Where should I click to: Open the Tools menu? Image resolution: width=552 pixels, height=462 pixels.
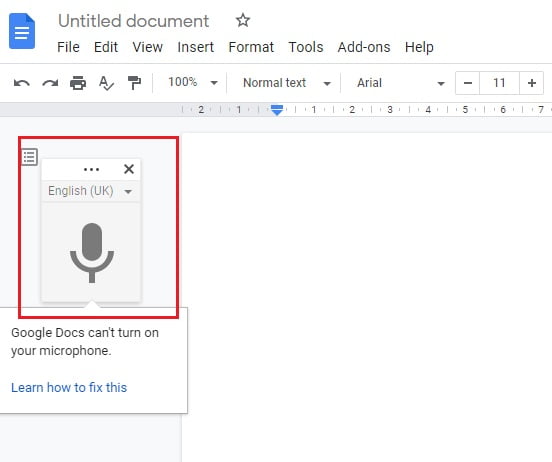click(306, 47)
